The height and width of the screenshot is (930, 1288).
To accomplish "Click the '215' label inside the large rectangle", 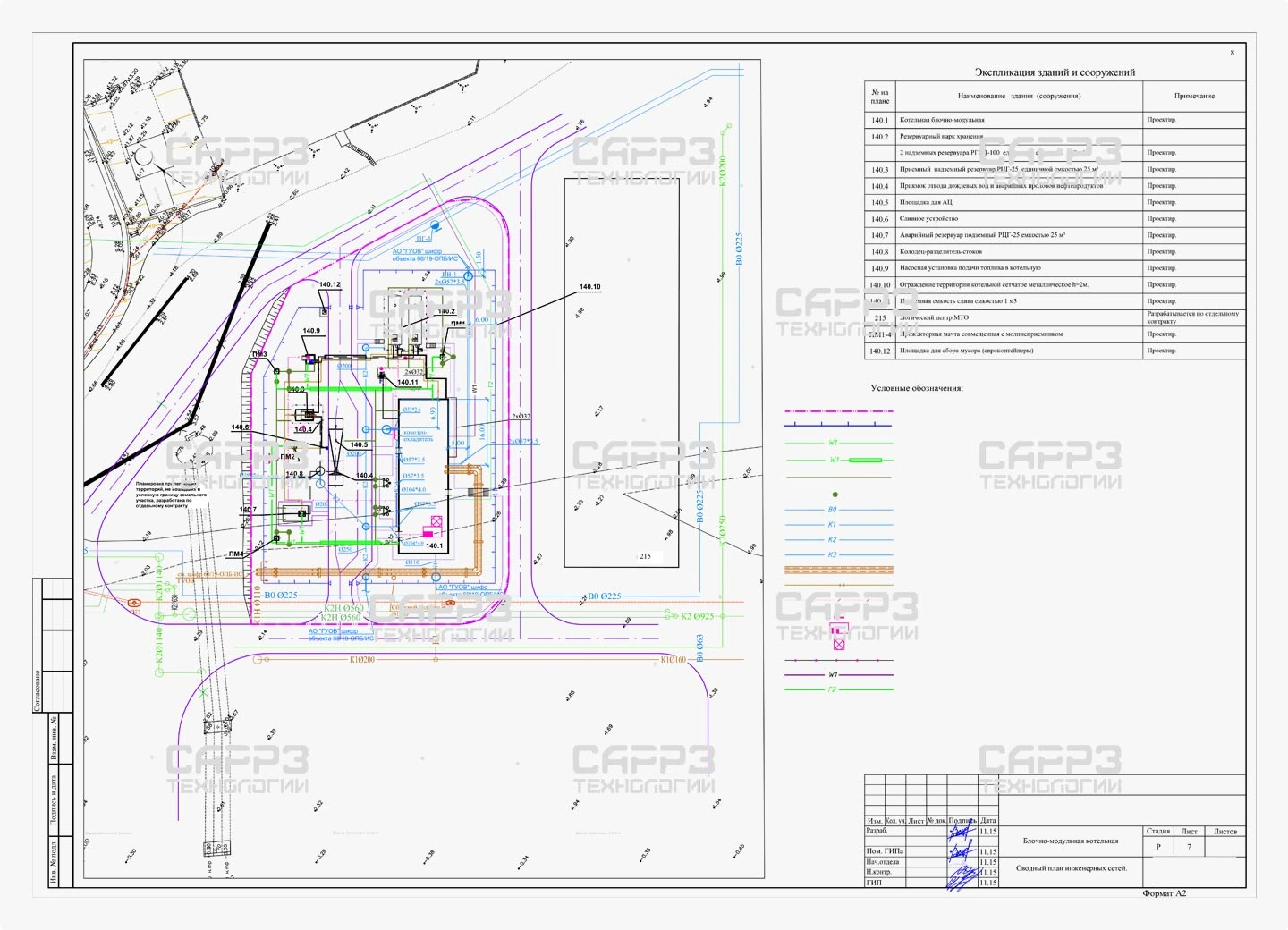I will 645,556.
